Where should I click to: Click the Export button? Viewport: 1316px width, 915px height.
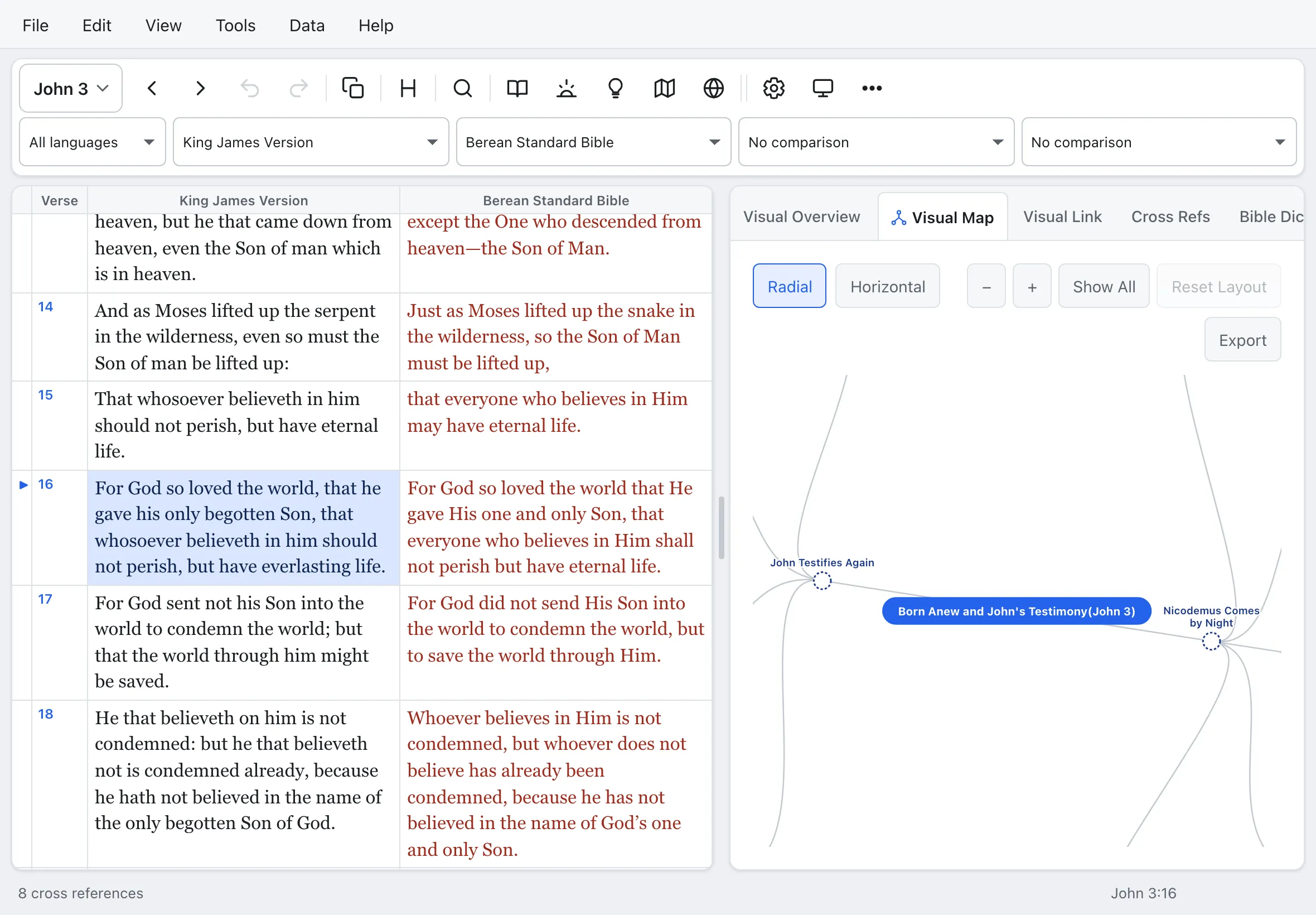click(x=1242, y=339)
